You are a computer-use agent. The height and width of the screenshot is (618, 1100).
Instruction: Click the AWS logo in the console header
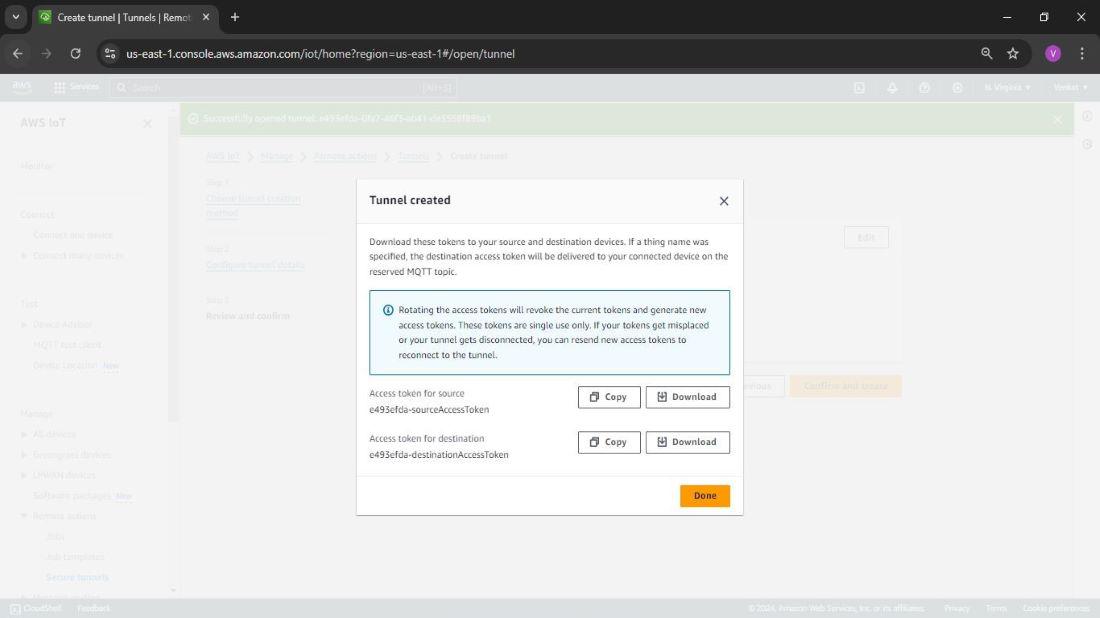point(22,87)
